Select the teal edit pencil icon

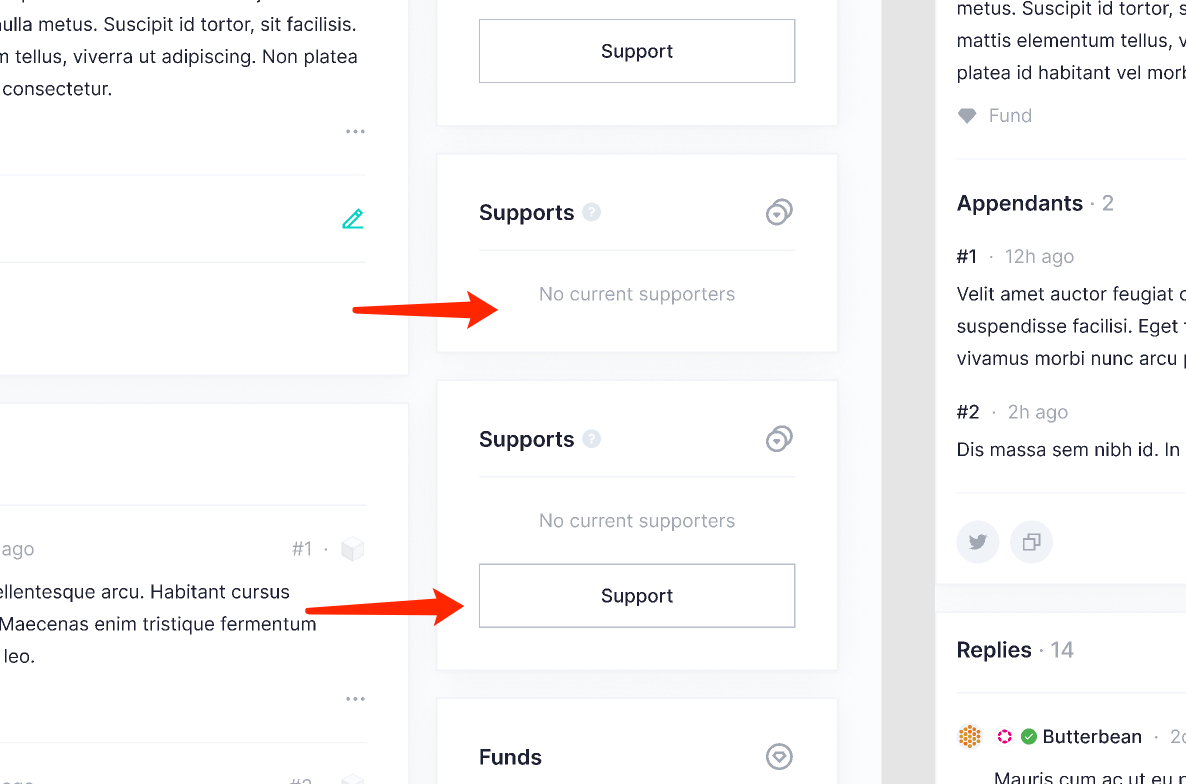[352, 218]
